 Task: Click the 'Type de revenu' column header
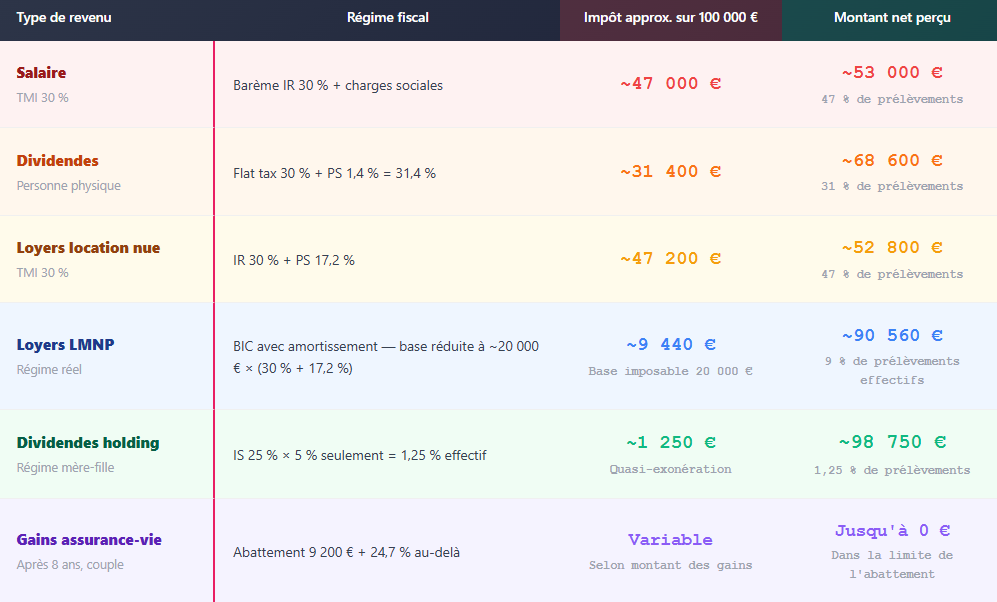coord(64,18)
